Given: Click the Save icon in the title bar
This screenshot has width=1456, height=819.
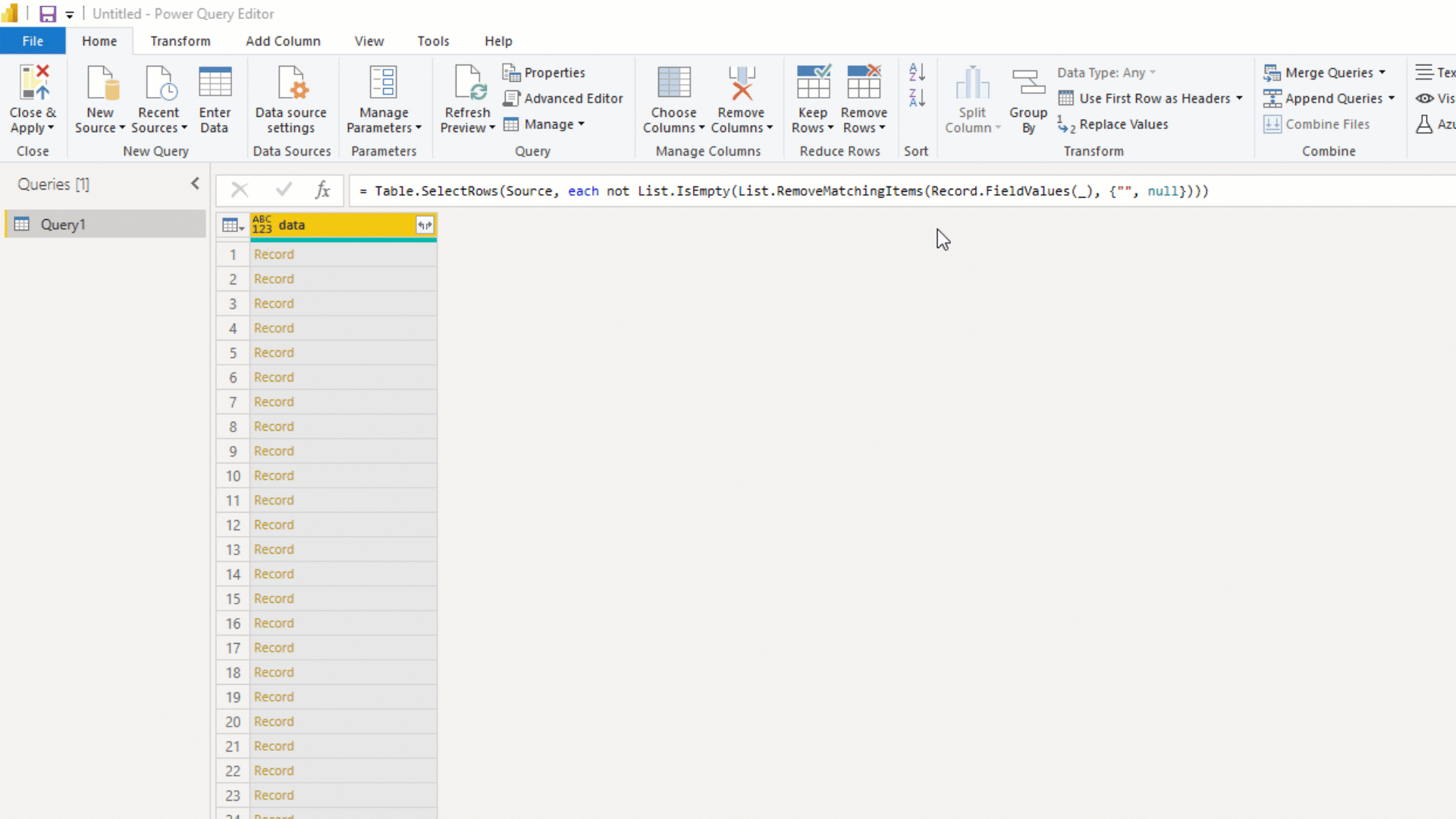Looking at the screenshot, I should [47, 13].
